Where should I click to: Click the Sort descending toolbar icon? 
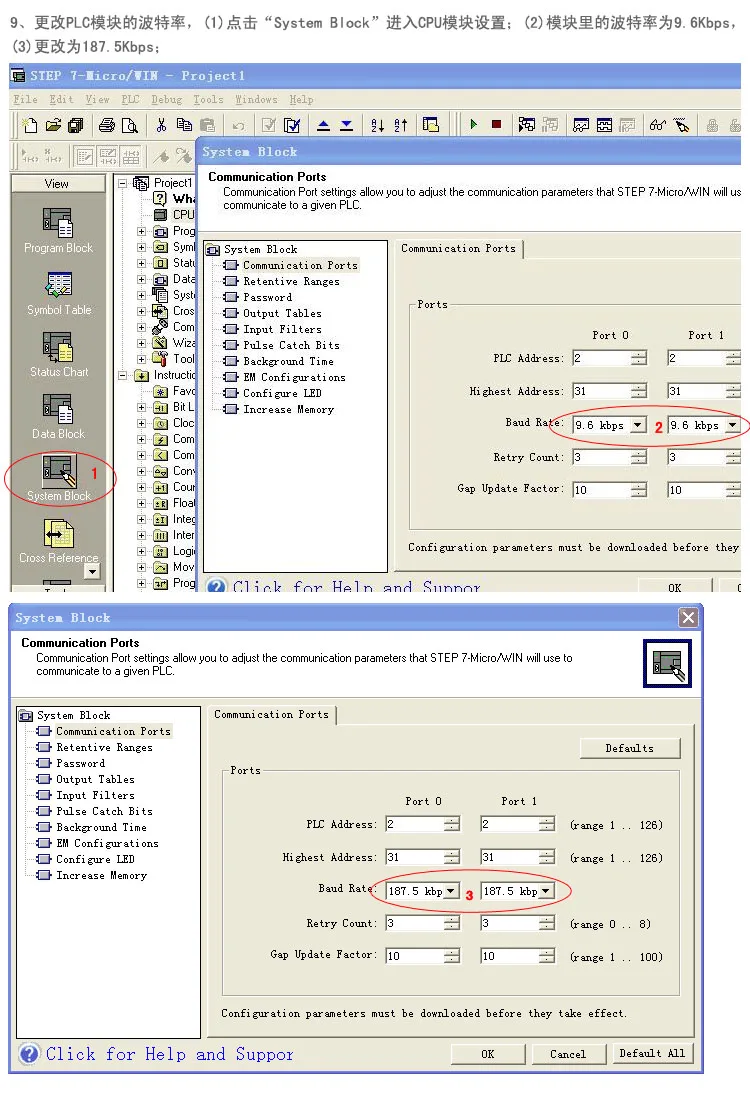click(x=400, y=126)
